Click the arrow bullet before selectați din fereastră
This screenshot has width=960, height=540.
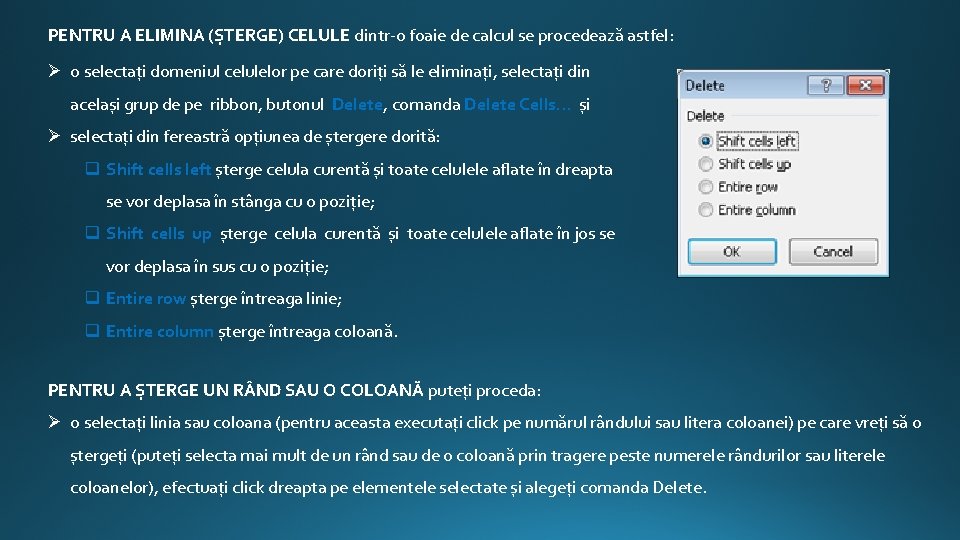54,135
